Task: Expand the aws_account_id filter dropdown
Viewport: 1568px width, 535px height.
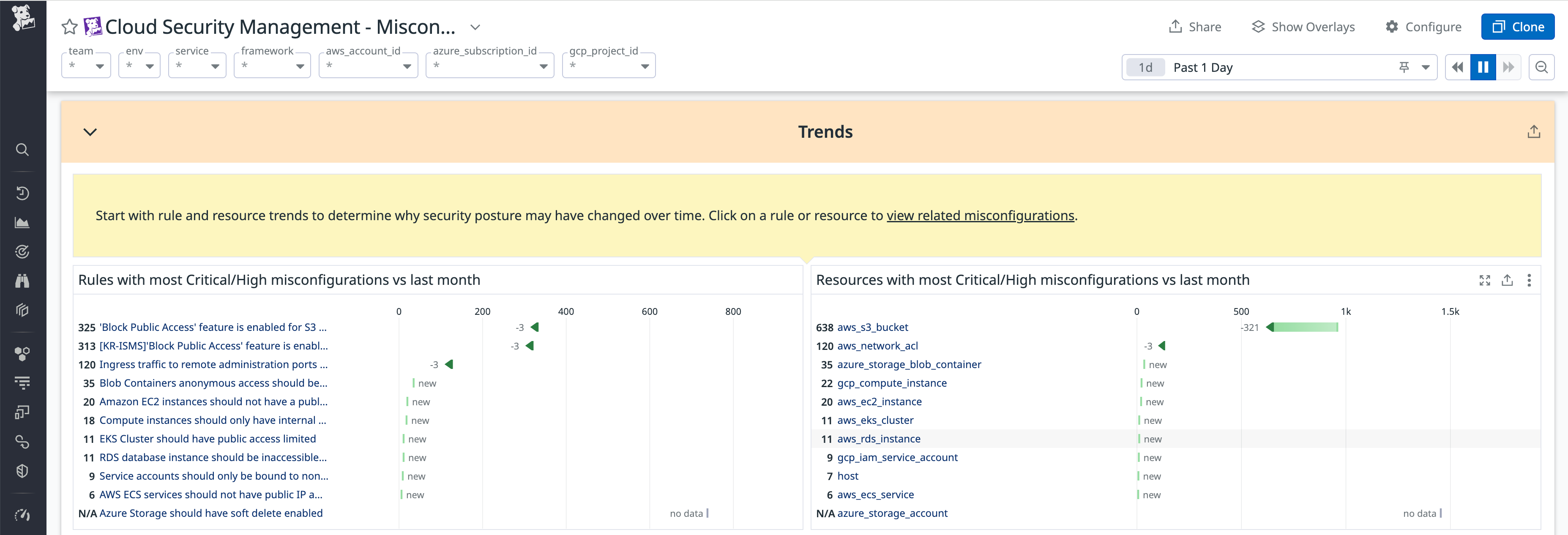Action: [407, 66]
